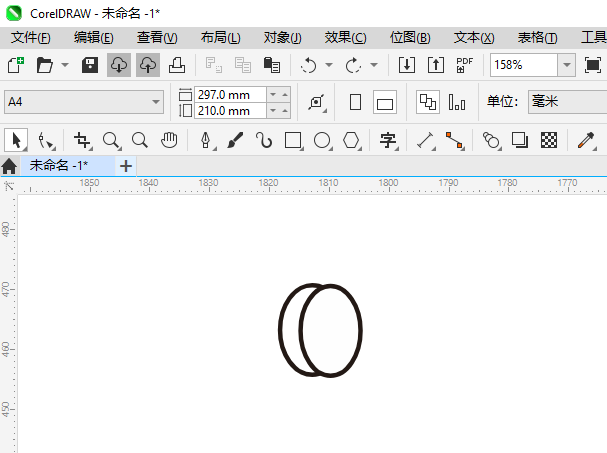Switch to portrait orientation
607x453 pixels.
[x=355, y=102]
